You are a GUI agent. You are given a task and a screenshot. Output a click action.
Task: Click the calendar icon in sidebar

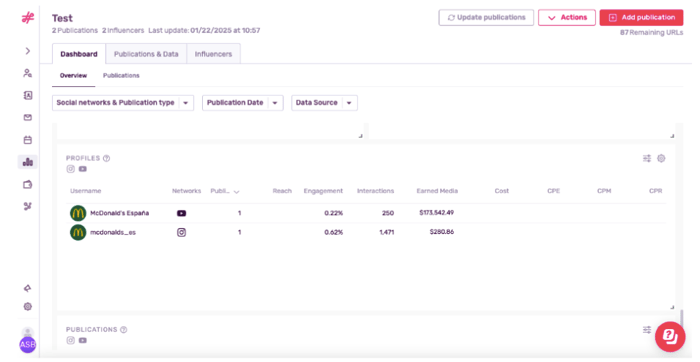[28, 140]
